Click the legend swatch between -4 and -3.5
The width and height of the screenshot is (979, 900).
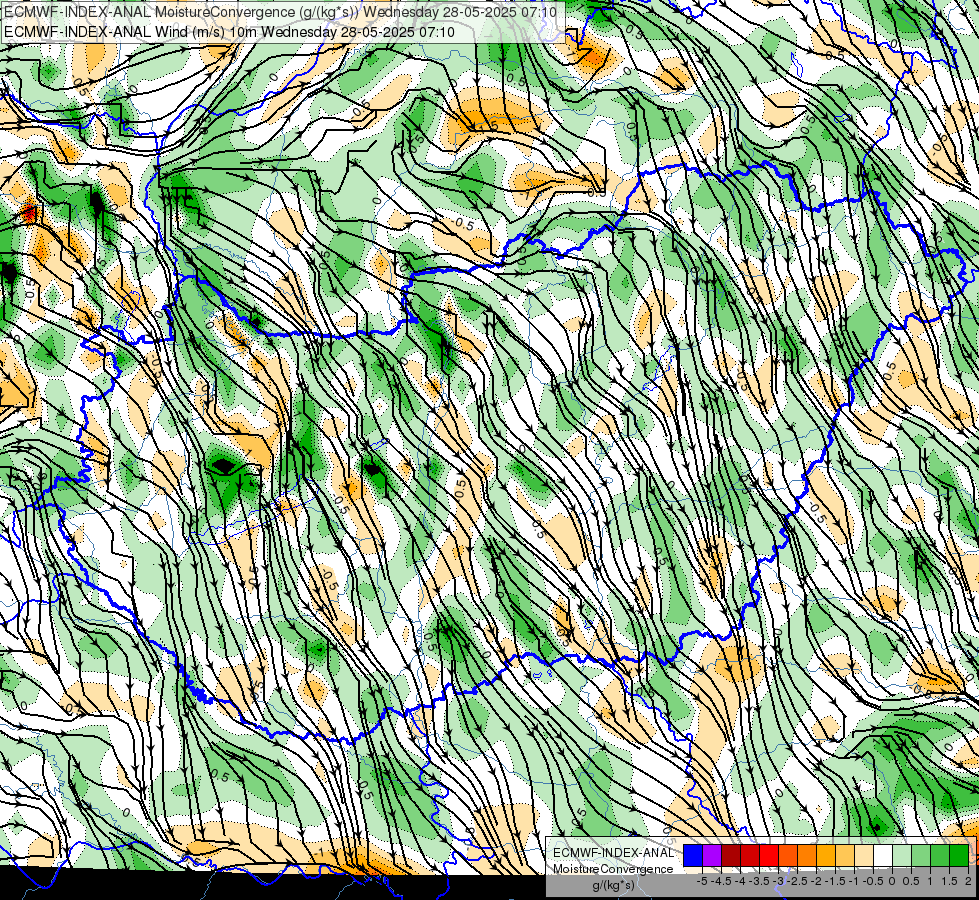tap(750, 855)
